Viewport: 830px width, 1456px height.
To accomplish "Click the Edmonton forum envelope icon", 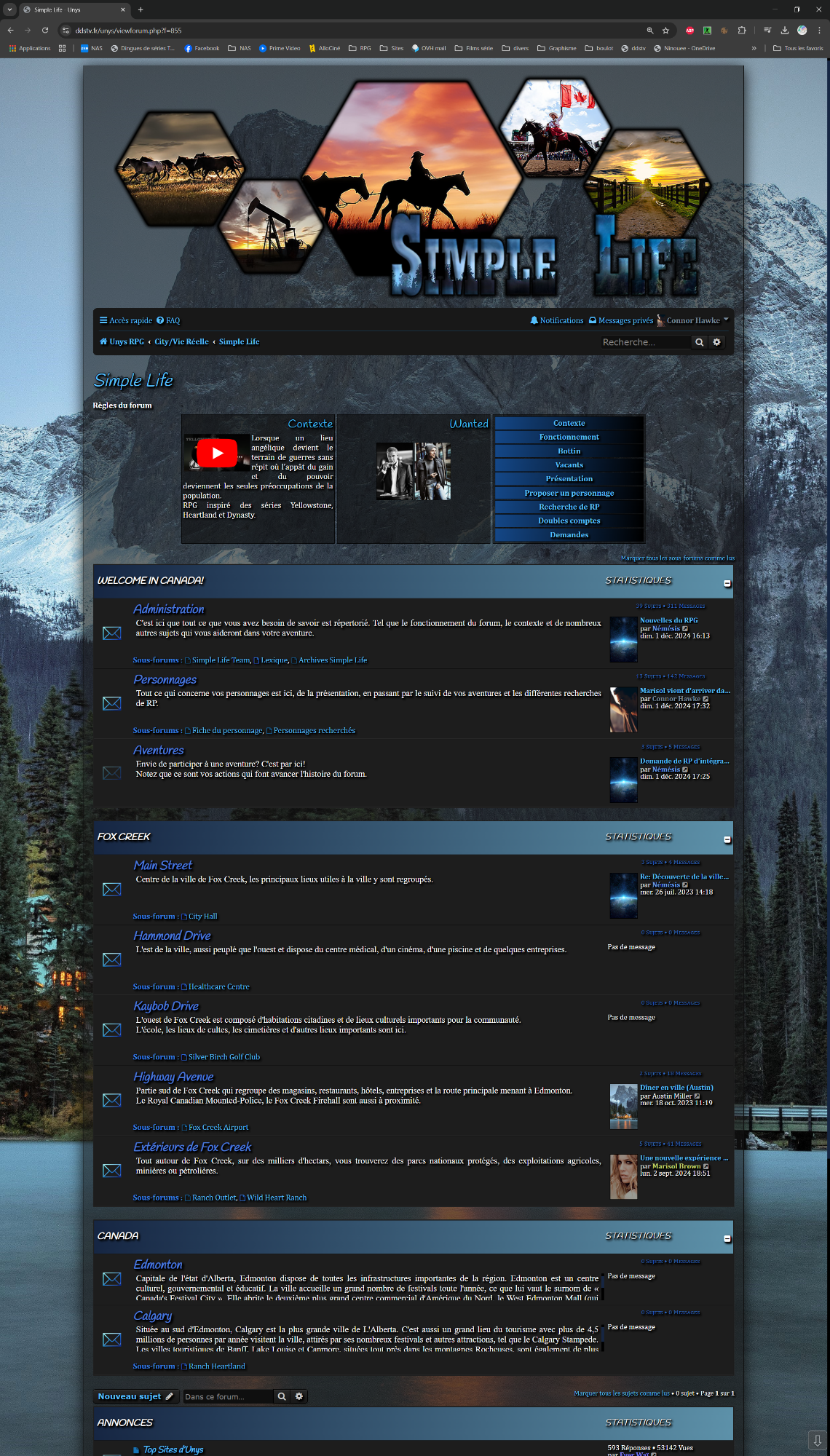I will 112,1279.
